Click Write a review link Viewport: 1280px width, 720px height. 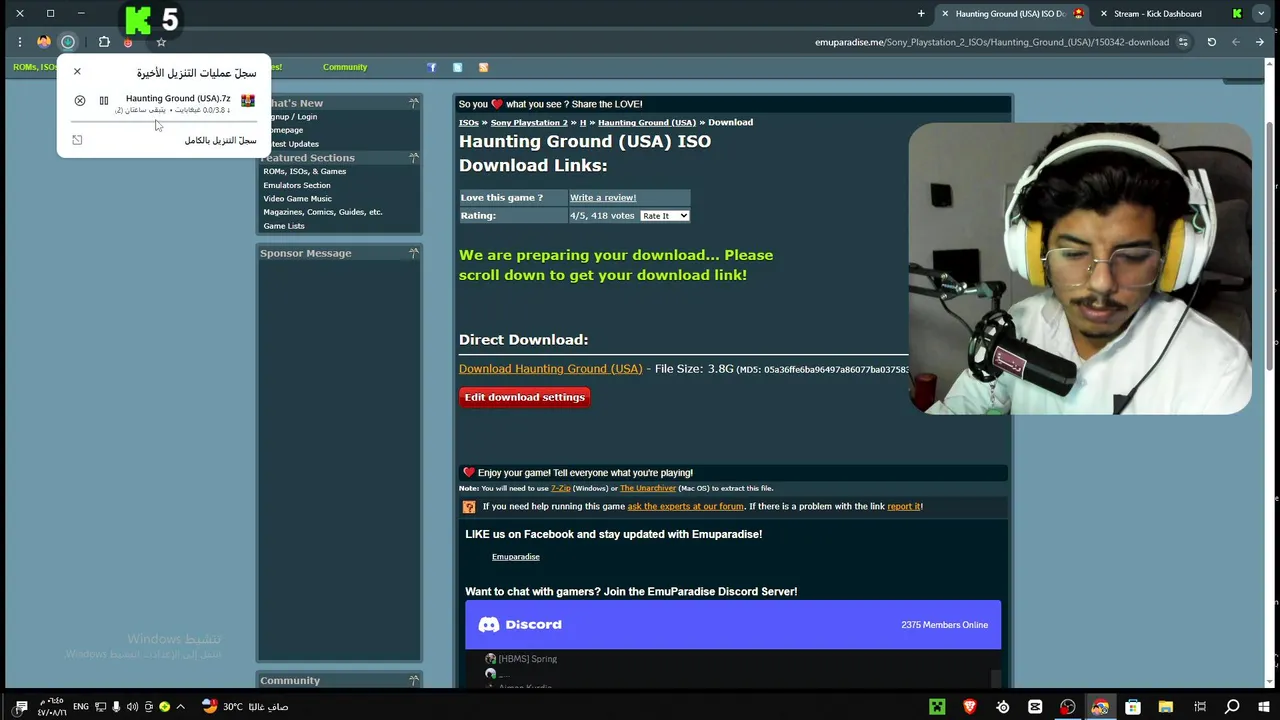tap(602, 198)
